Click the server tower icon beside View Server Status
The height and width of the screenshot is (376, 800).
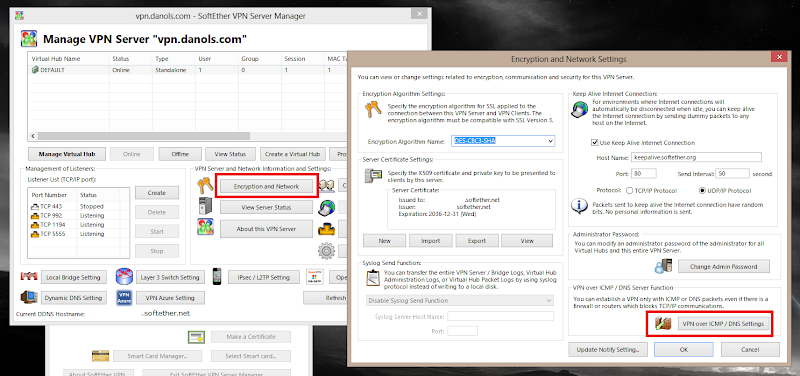coord(205,207)
